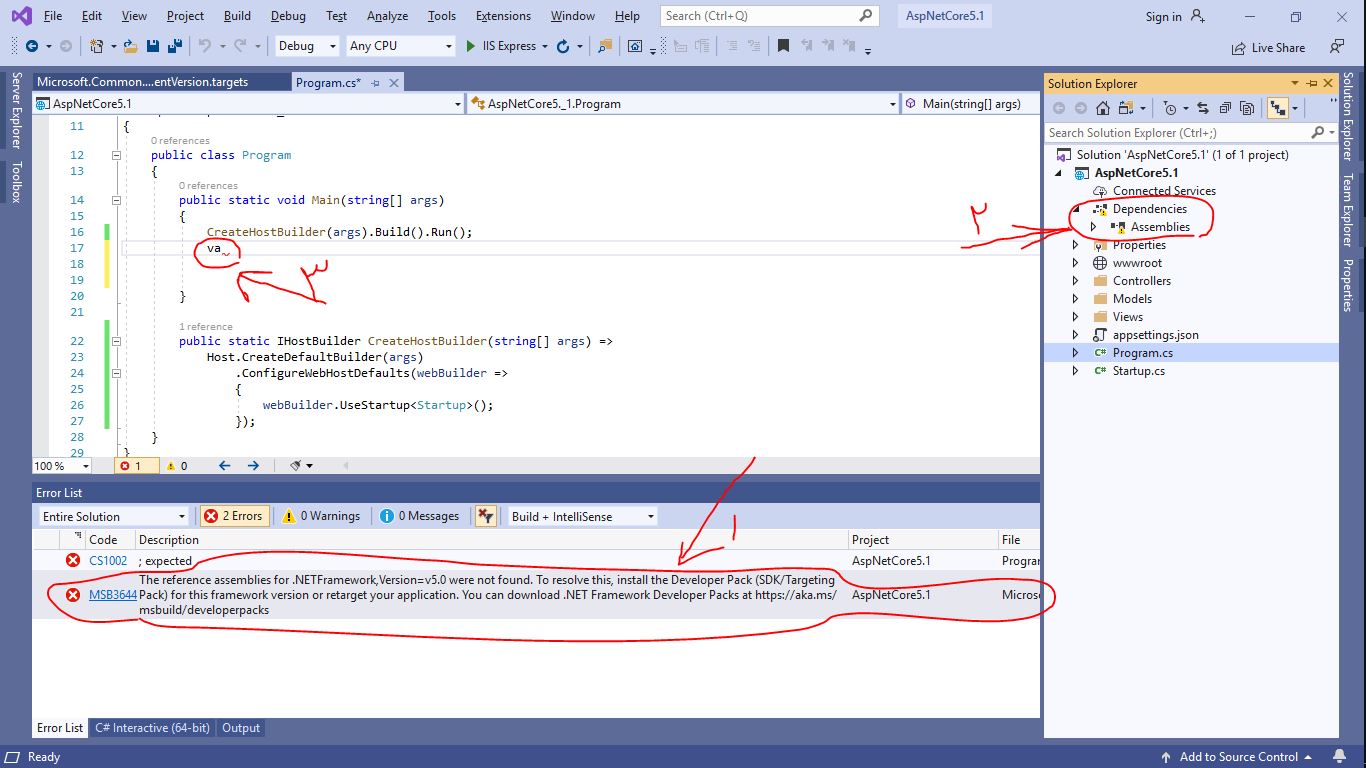The height and width of the screenshot is (768, 1366).
Task: Click the Undo arrow icon
Action: 205,46
